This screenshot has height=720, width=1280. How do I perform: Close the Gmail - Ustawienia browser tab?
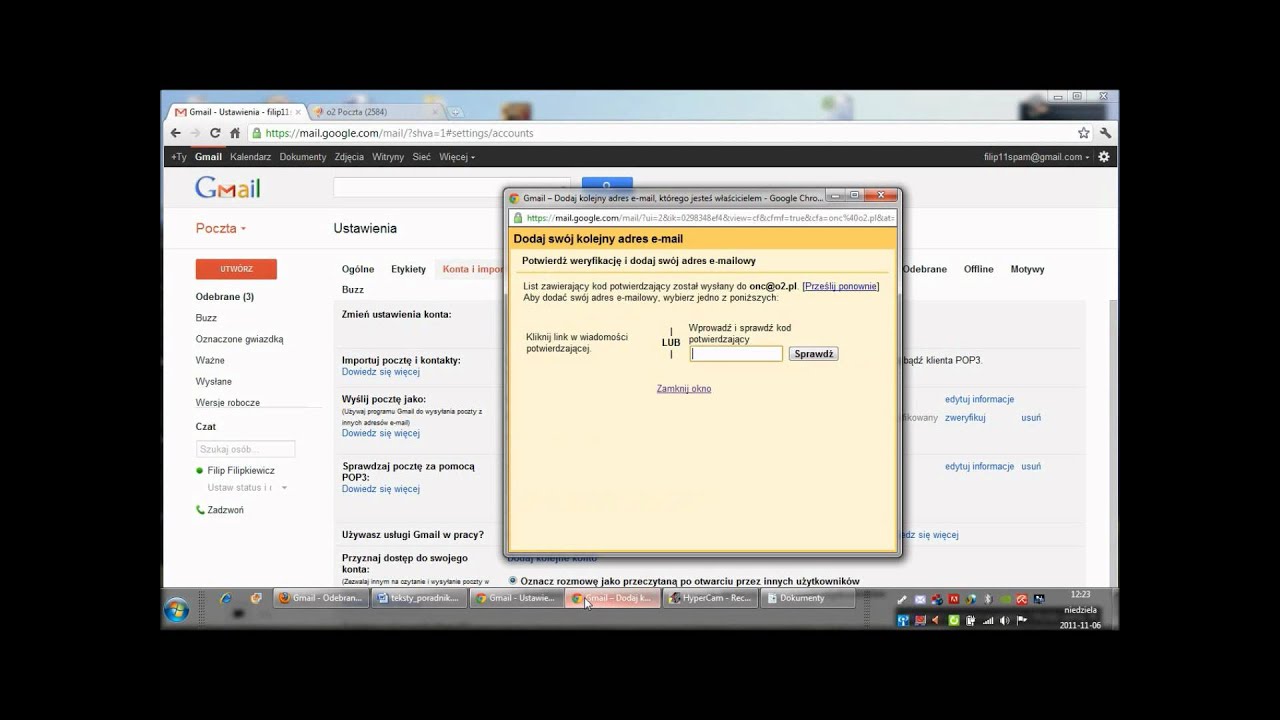pos(297,112)
